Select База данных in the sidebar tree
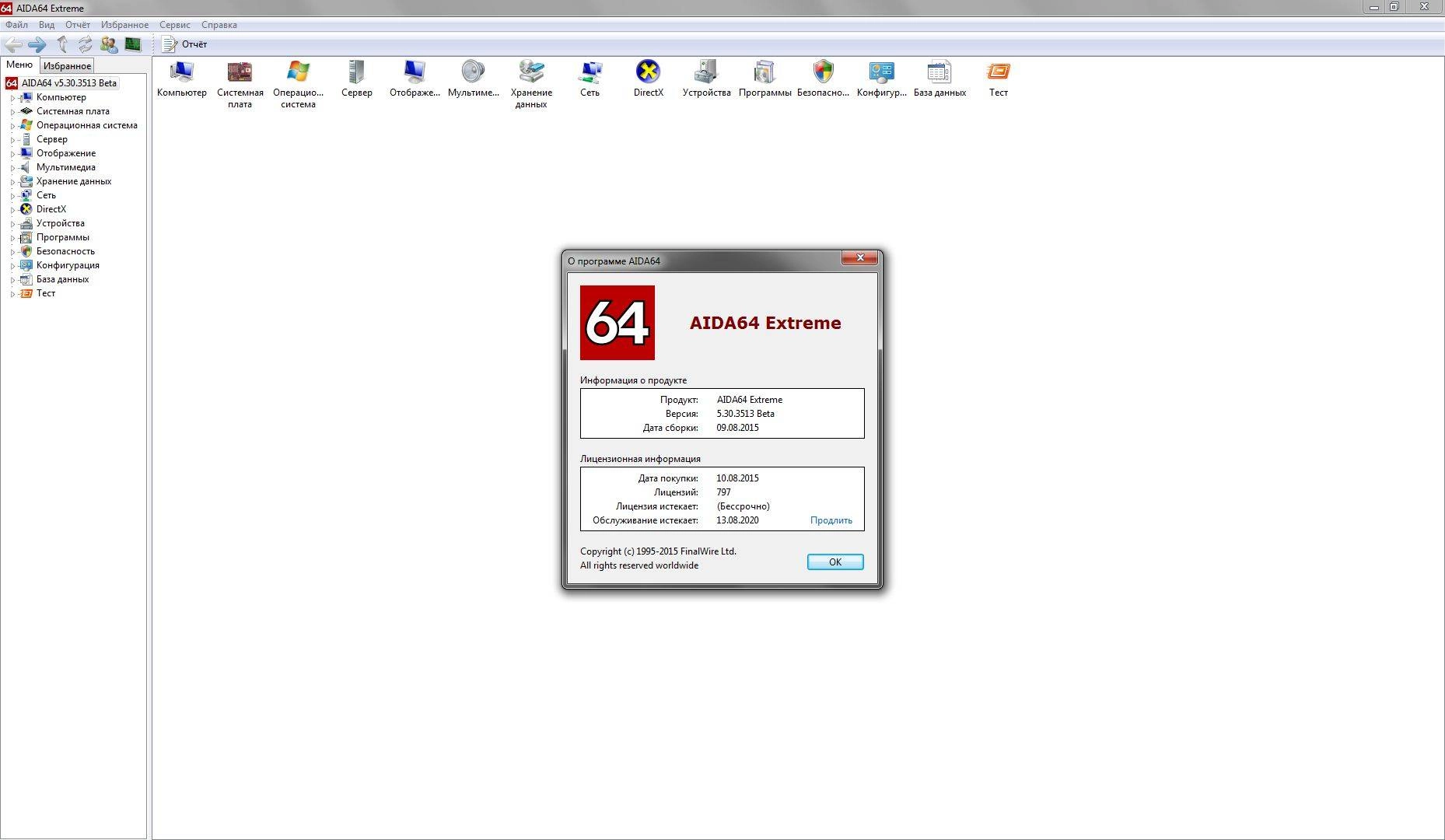The image size is (1445, 840). tap(62, 279)
